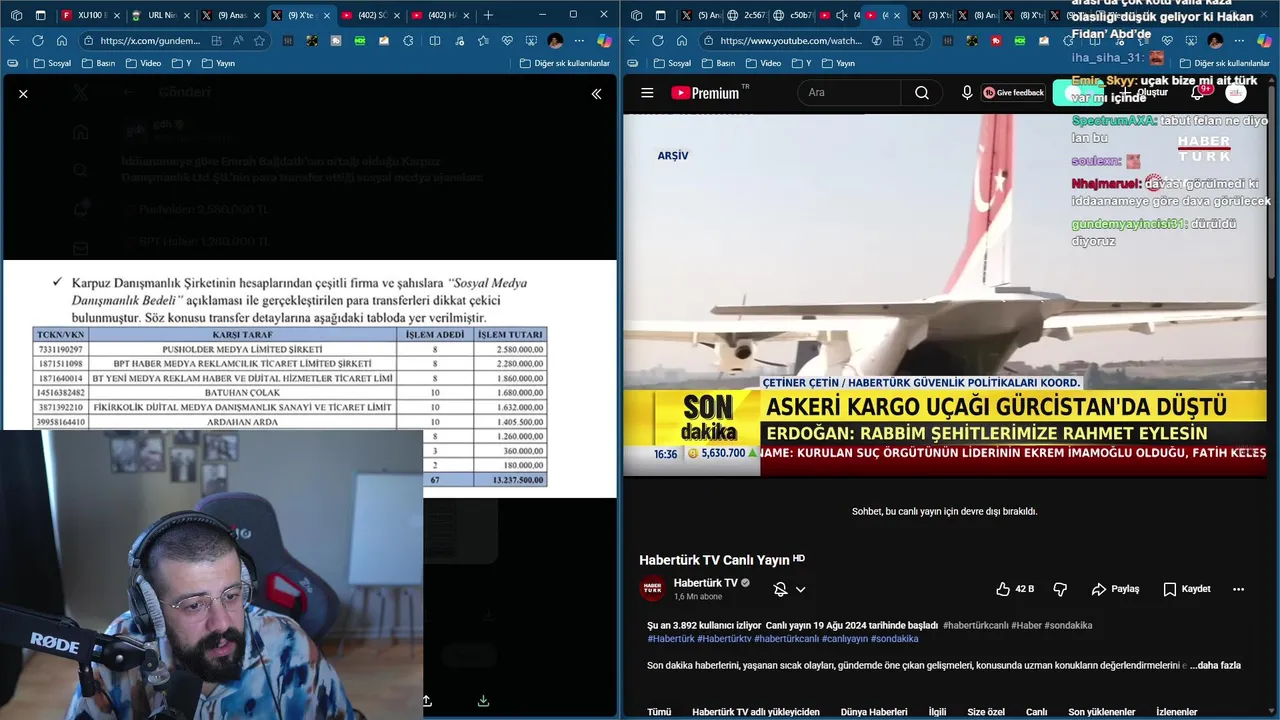Follow the #sondakika hashtag link in blue

tap(894, 639)
